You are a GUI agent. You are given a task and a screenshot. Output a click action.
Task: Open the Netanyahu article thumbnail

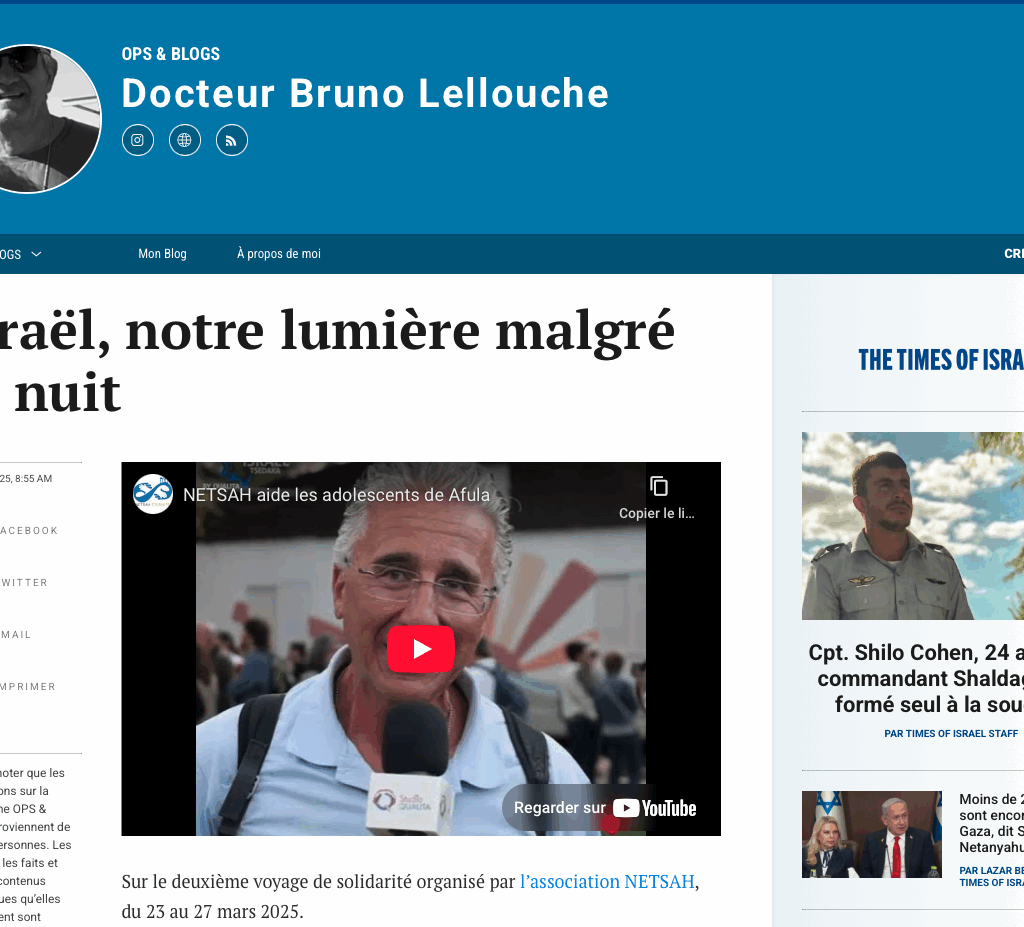click(872, 834)
